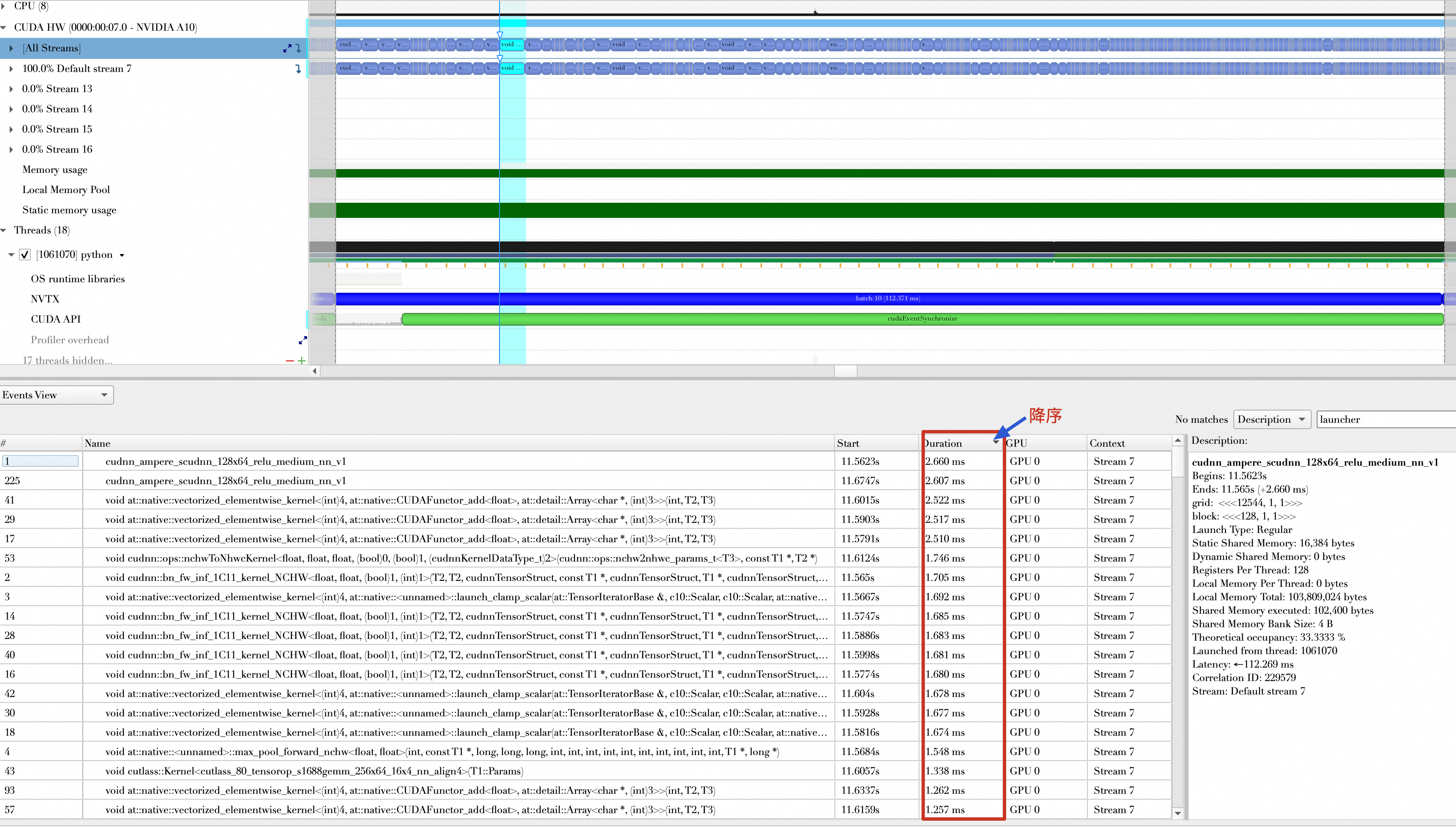Click the events table scroll-up arrow

coord(1178,440)
